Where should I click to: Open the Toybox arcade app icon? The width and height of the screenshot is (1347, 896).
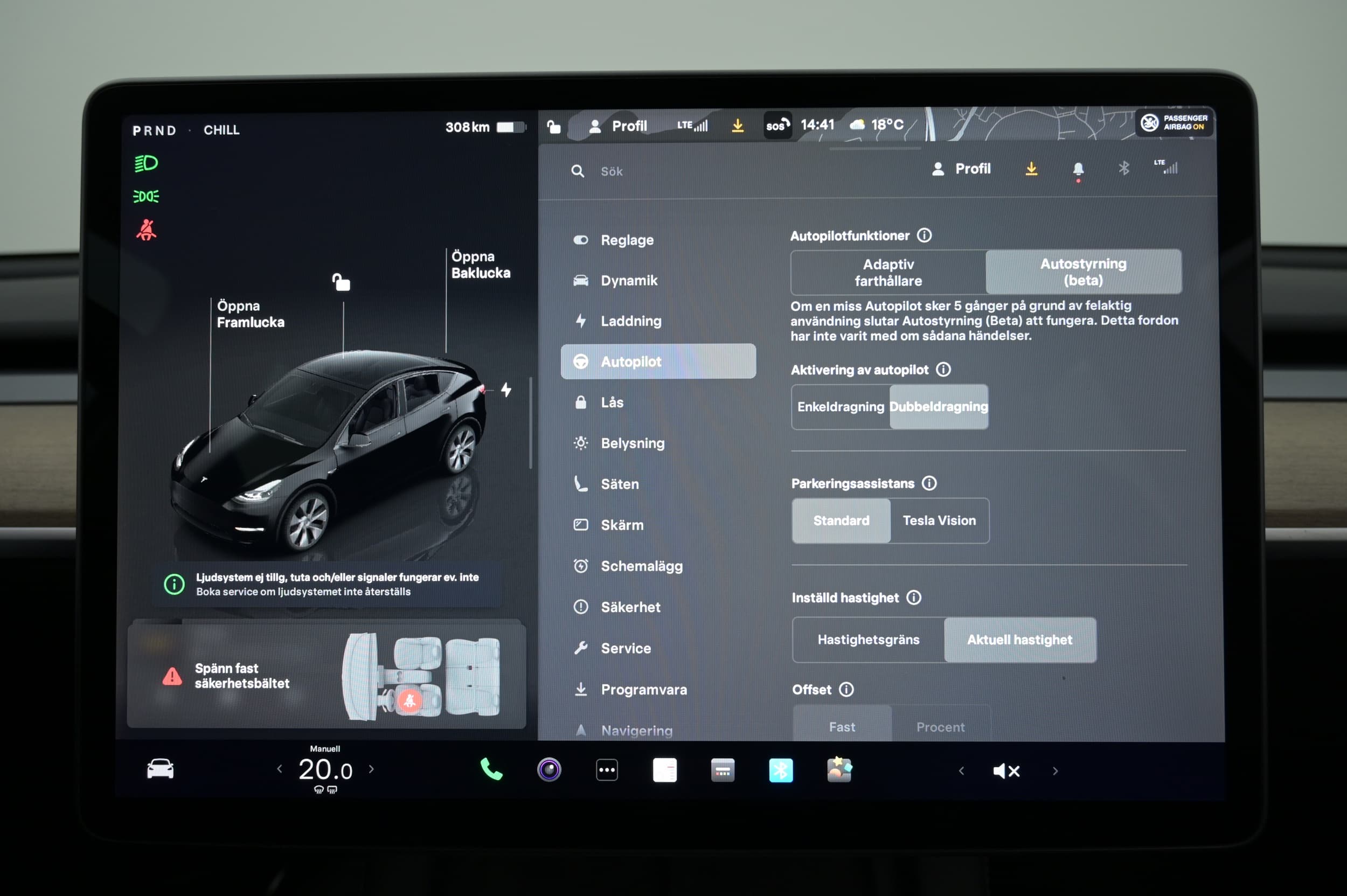(839, 769)
